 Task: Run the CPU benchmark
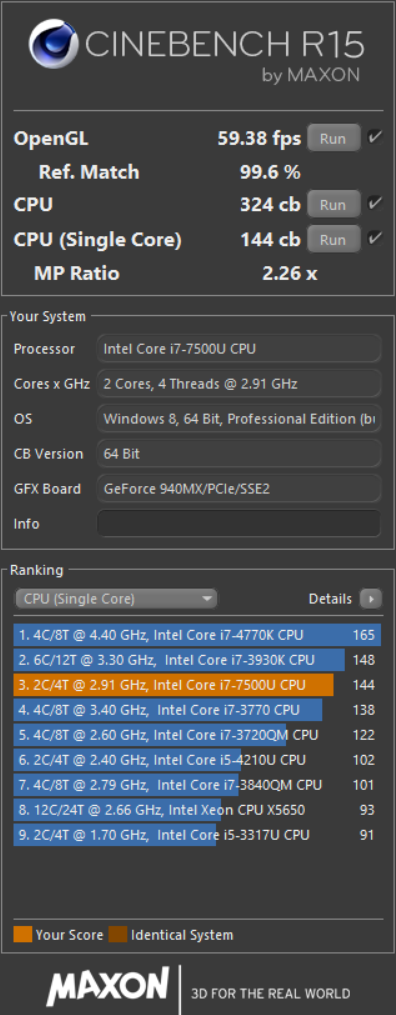click(x=333, y=205)
